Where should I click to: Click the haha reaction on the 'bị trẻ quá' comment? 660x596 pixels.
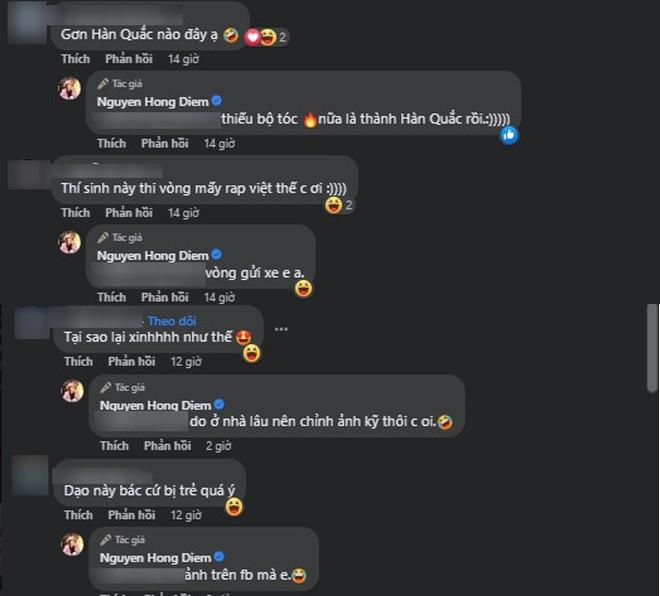(x=234, y=507)
